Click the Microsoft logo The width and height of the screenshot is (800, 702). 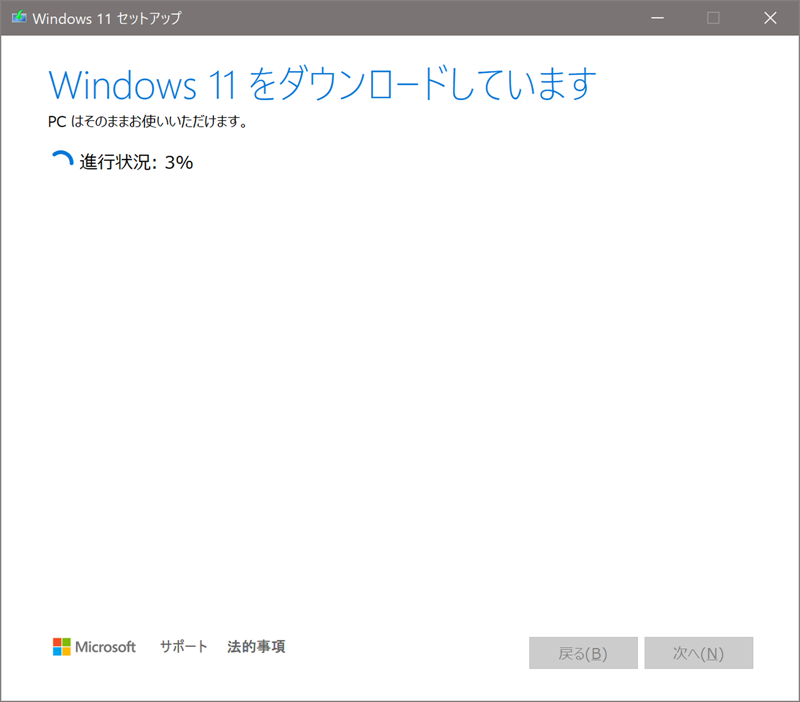(x=94, y=646)
